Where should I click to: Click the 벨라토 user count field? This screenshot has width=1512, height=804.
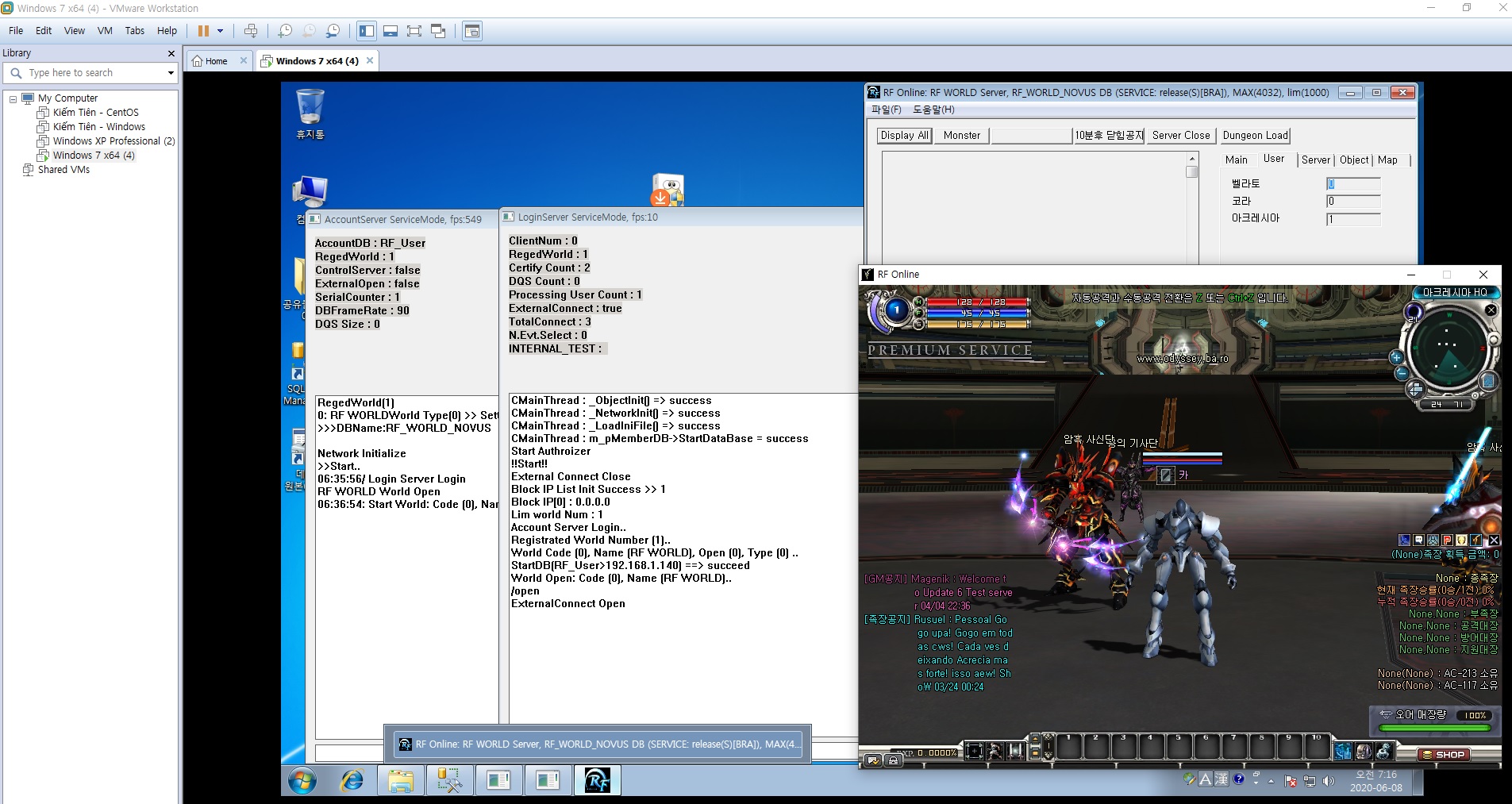pyautogui.click(x=1353, y=184)
